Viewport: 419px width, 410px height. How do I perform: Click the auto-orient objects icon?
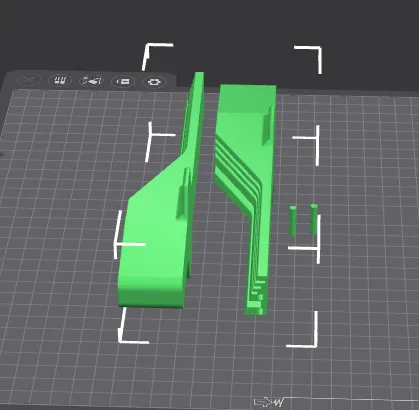[92, 81]
